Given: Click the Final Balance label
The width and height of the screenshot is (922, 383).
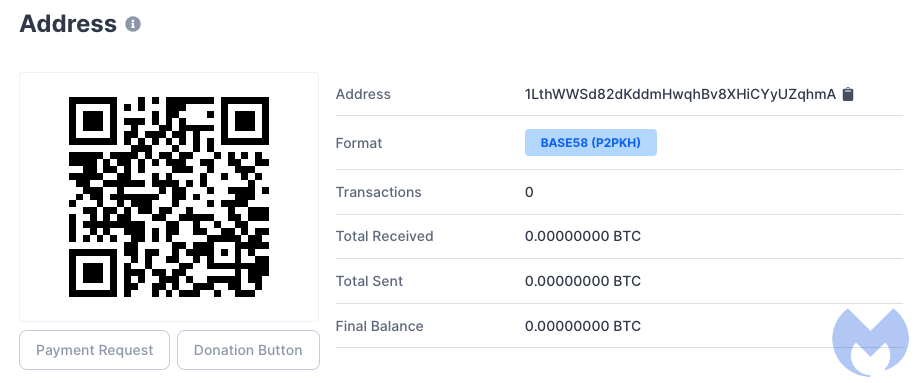Looking at the screenshot, I should click(379, 326).
